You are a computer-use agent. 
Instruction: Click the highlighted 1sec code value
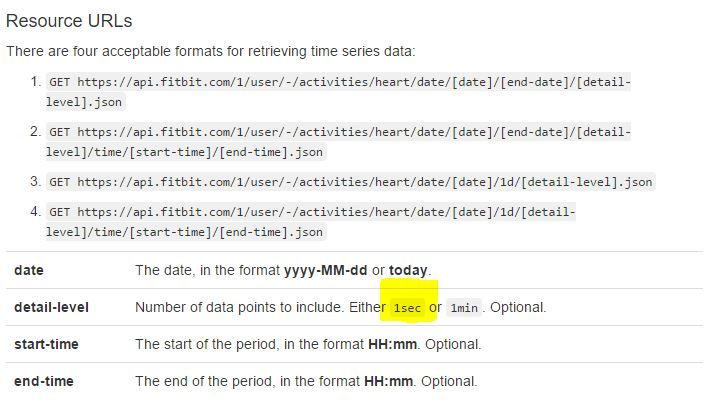pyautogui.click(x=407, y=307)
